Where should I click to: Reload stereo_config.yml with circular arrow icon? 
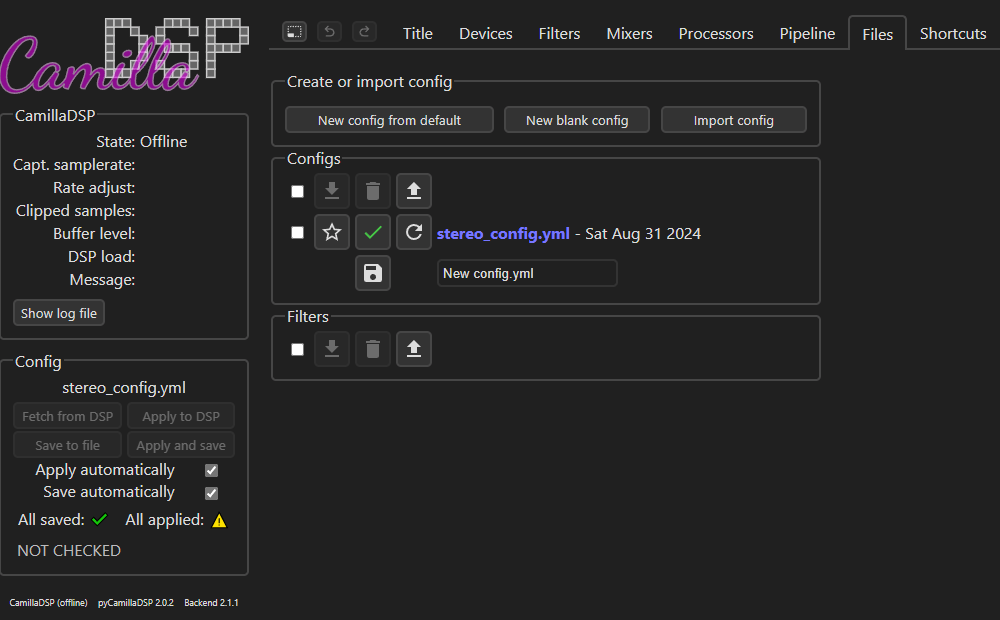[414, 232]
